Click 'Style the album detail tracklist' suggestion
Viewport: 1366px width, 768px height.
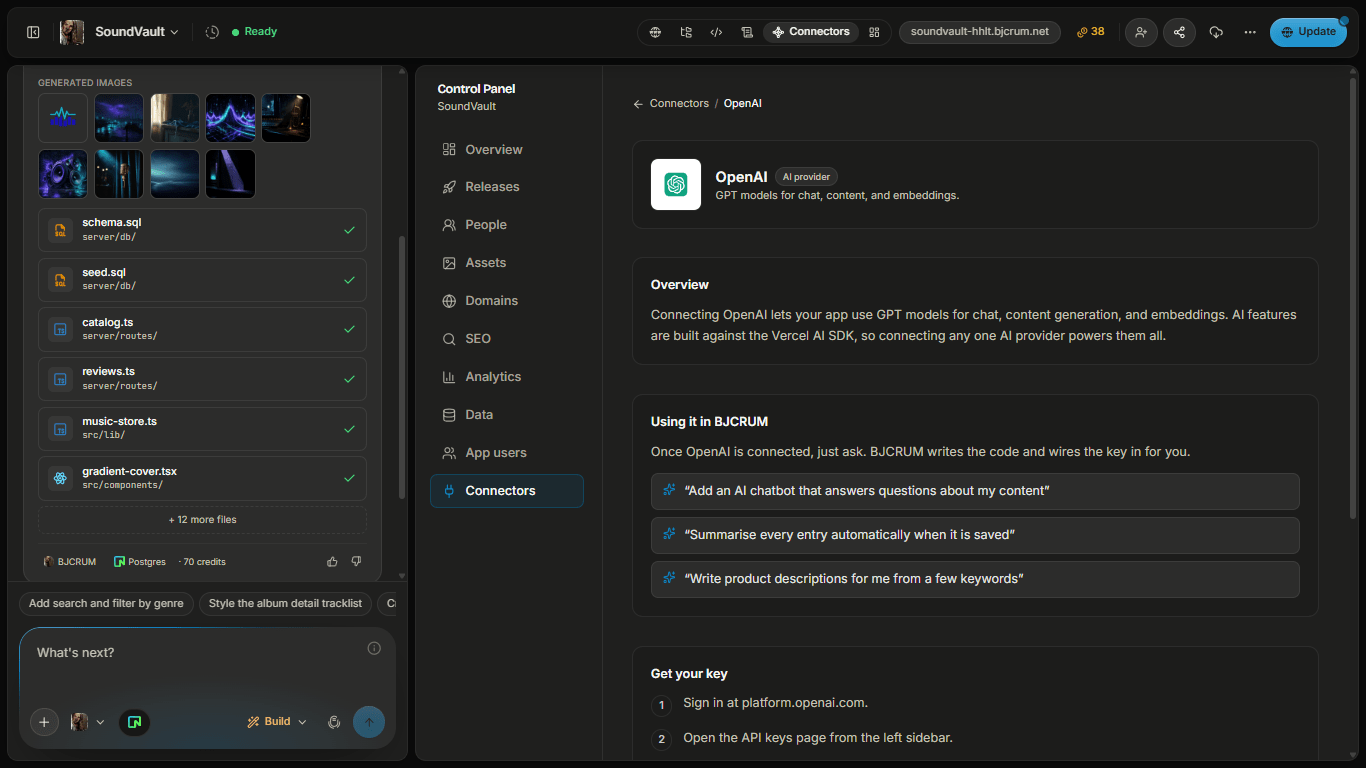(x=285, y=604)
